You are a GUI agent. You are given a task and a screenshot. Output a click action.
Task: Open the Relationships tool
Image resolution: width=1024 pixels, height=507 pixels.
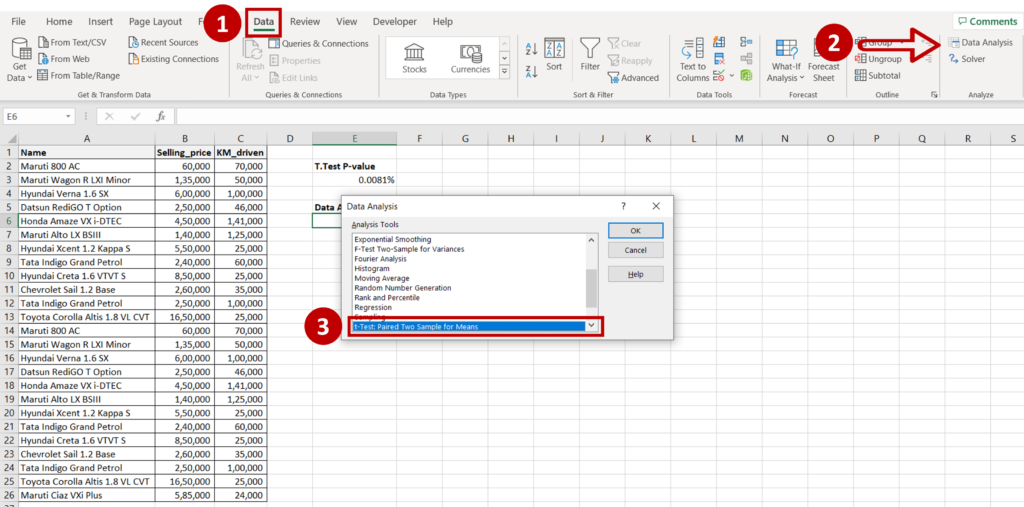746,59
